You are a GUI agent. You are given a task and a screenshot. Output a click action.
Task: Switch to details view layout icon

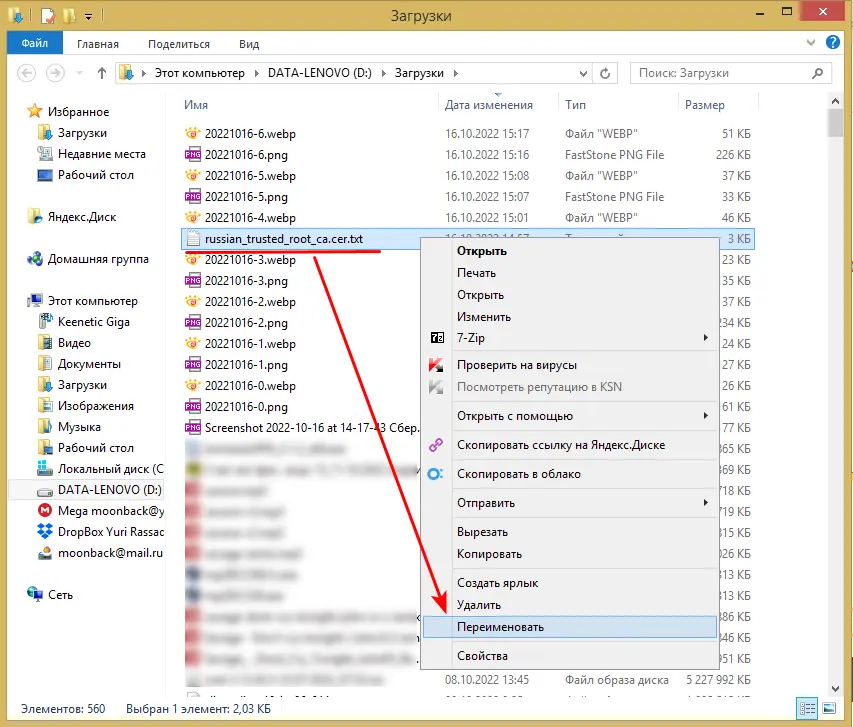(x=807, y=708)
